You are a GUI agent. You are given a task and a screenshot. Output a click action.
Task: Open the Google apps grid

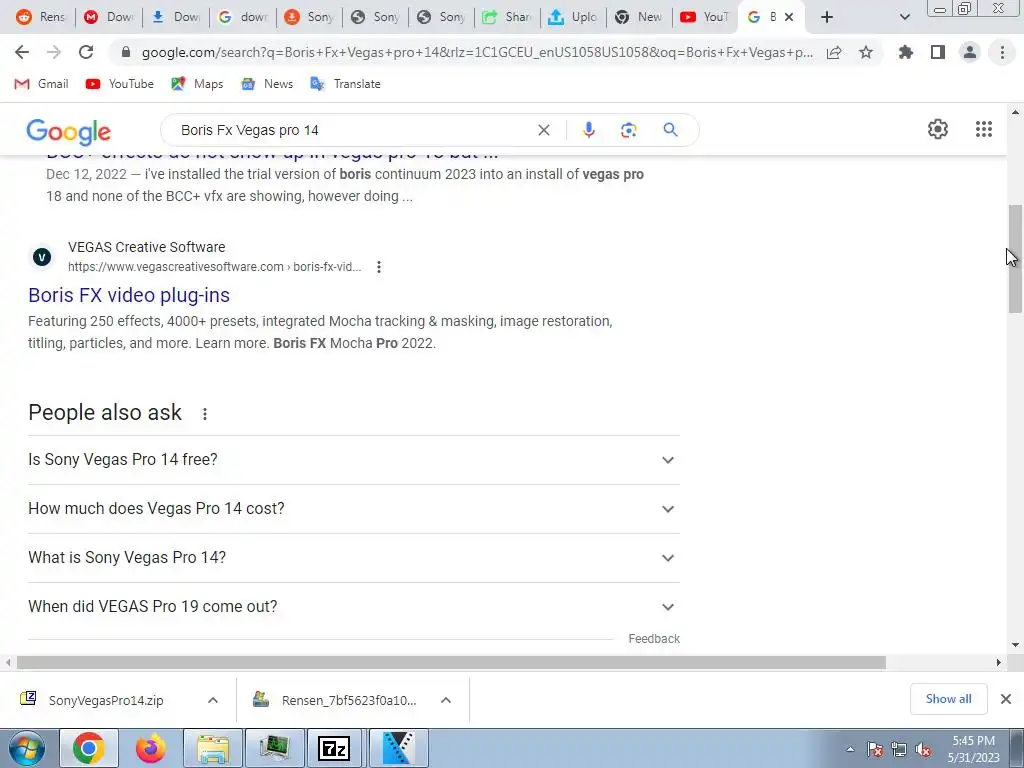coord(984,129)
